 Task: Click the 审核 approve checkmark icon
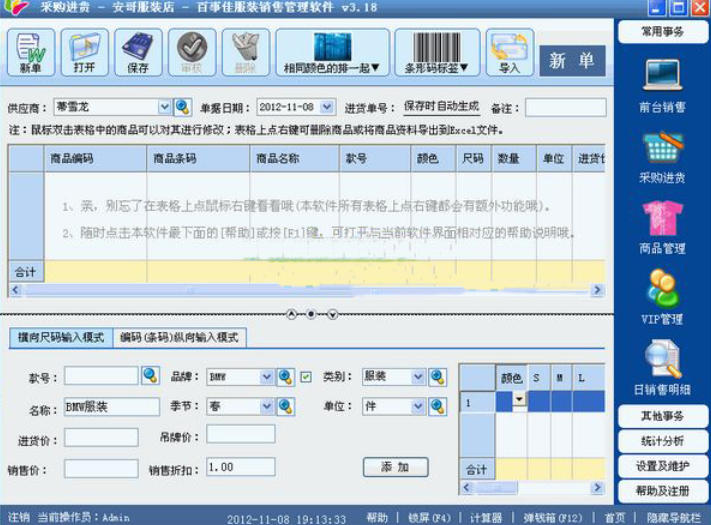coord(192,52)
